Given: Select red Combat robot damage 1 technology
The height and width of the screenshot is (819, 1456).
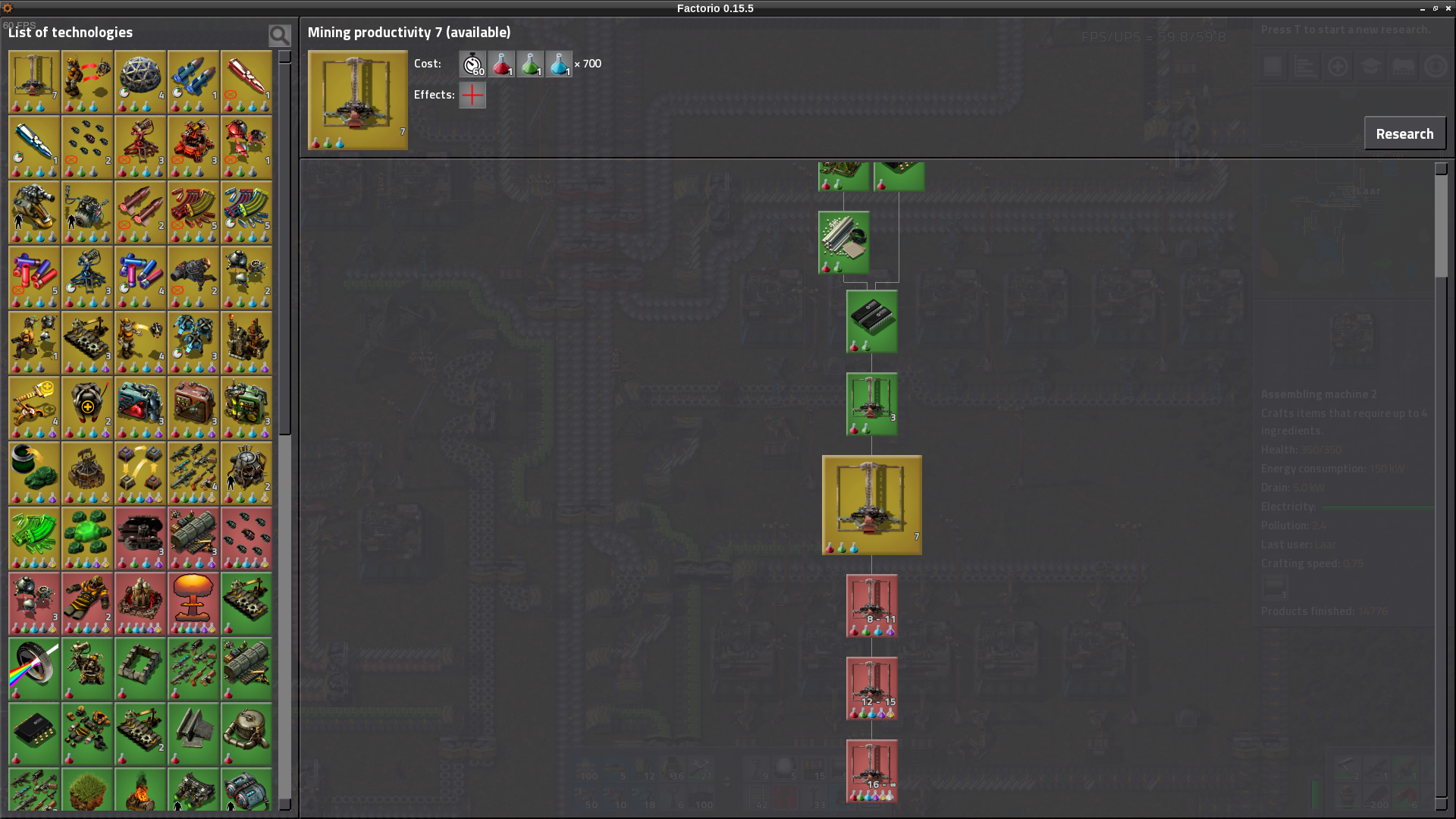Looking at the screenshot, I should tap(246, 147).
